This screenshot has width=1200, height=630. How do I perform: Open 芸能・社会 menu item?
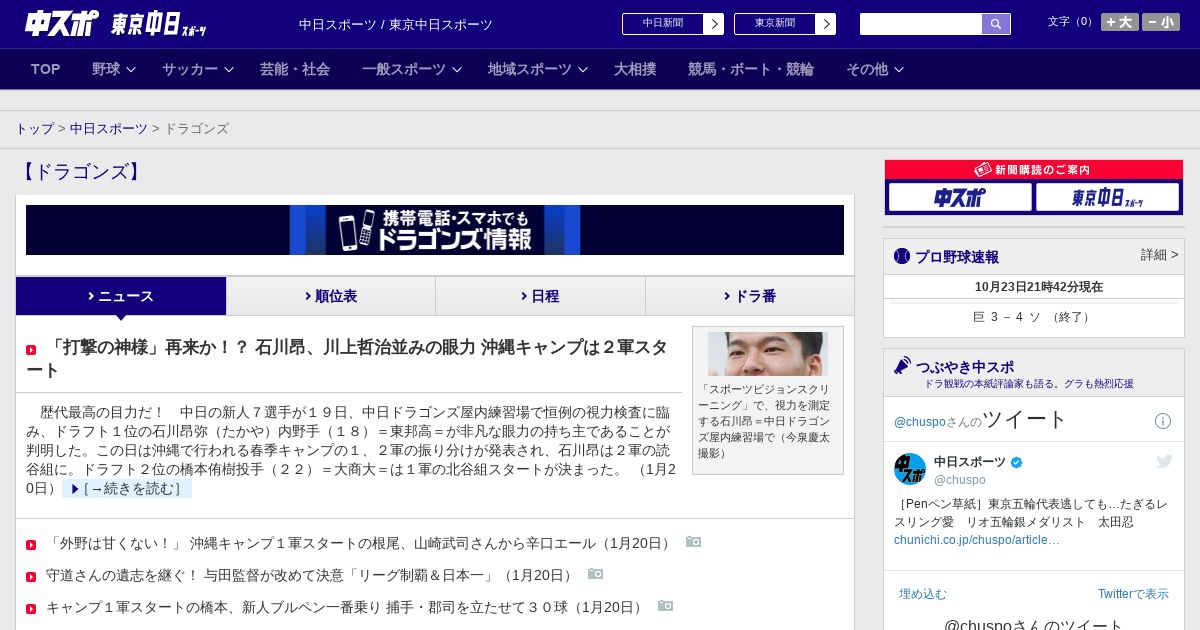295,69
